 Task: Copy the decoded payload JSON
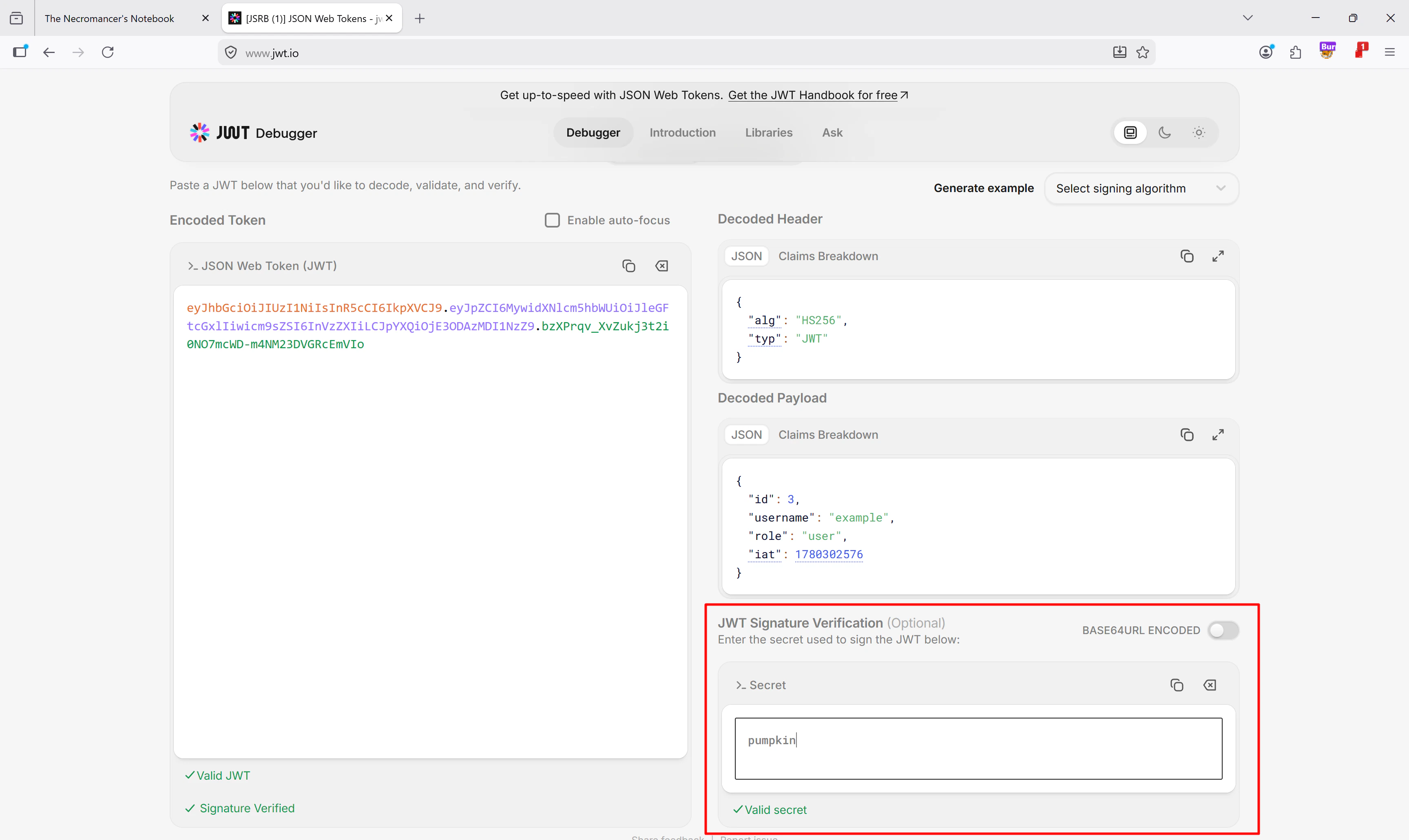pos(1186,435)
